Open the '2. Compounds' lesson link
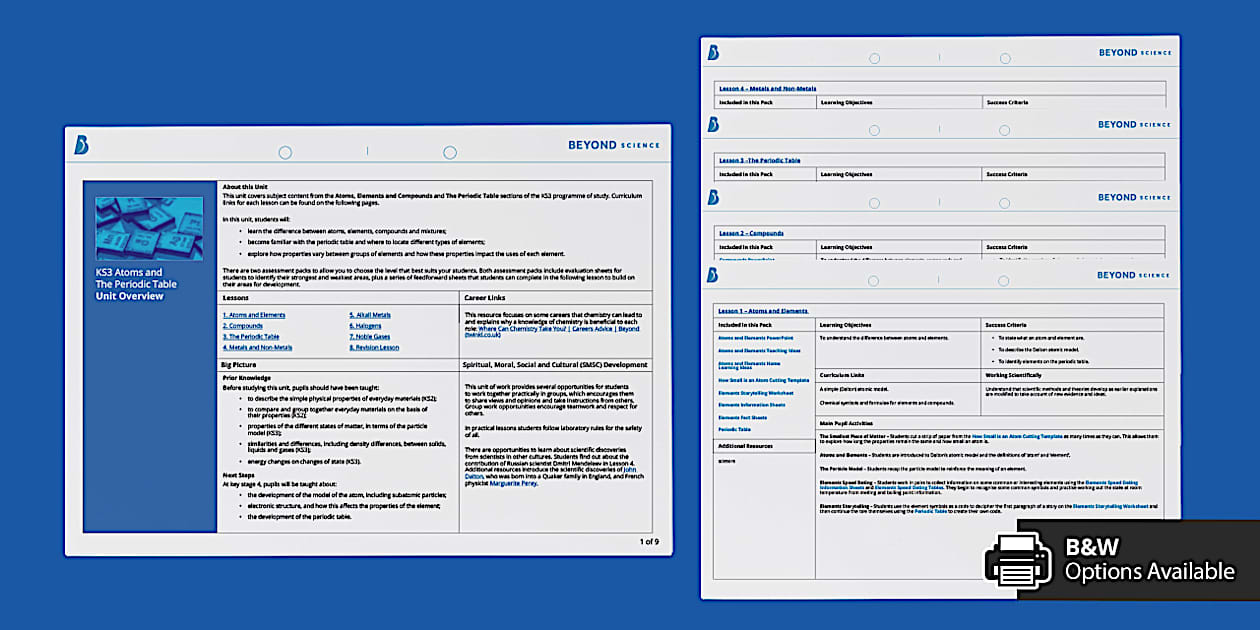This screenshot has width=1260, height=630. 243,326
